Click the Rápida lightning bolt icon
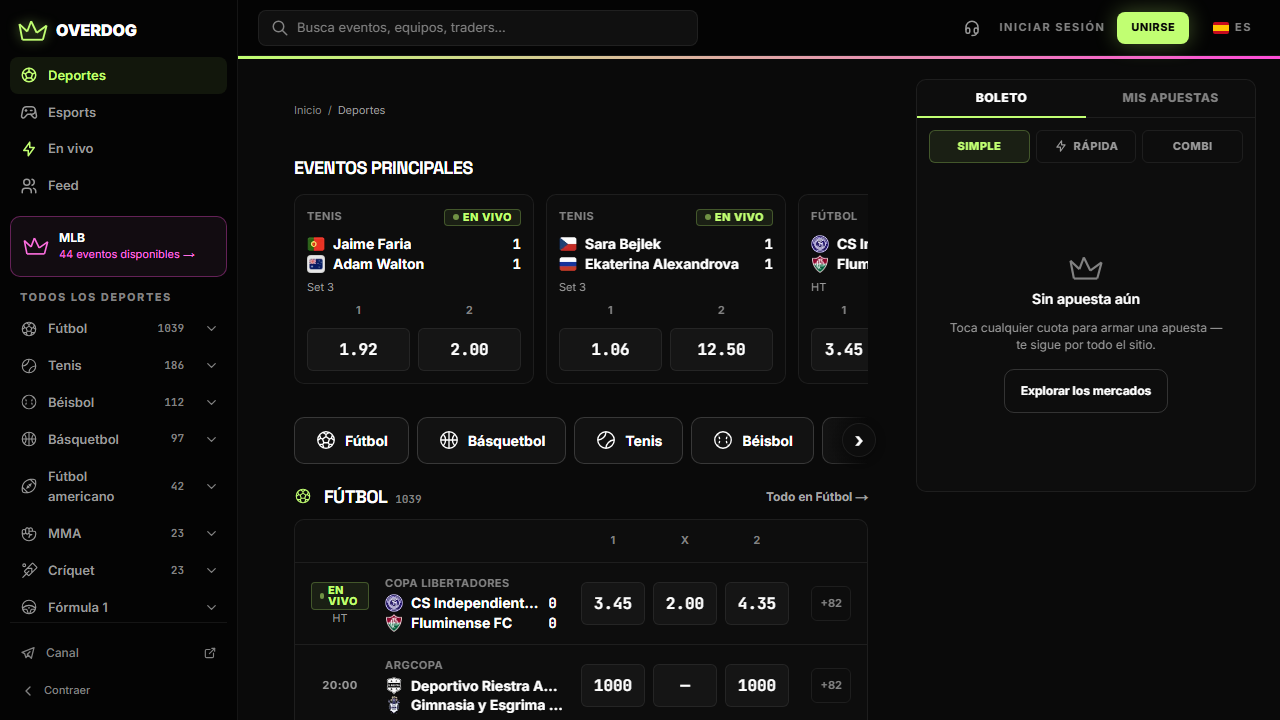1280x720 pixels. pos(1061,146)
